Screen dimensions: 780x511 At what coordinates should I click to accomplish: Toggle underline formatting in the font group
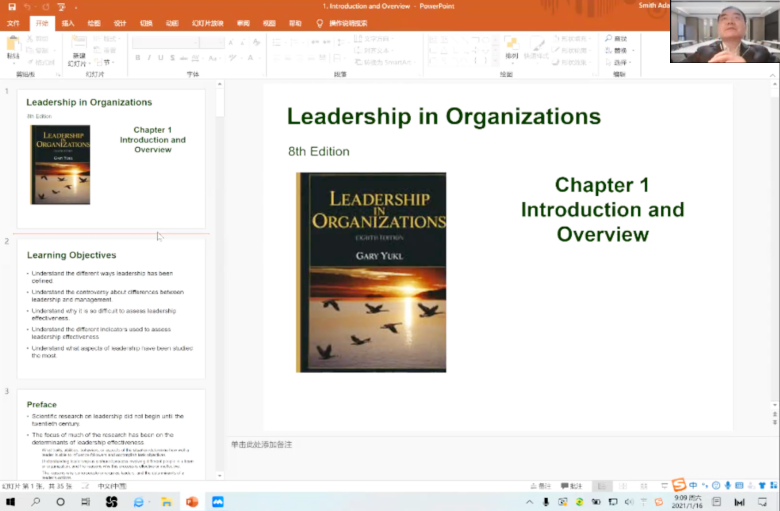tap(161, 58)
